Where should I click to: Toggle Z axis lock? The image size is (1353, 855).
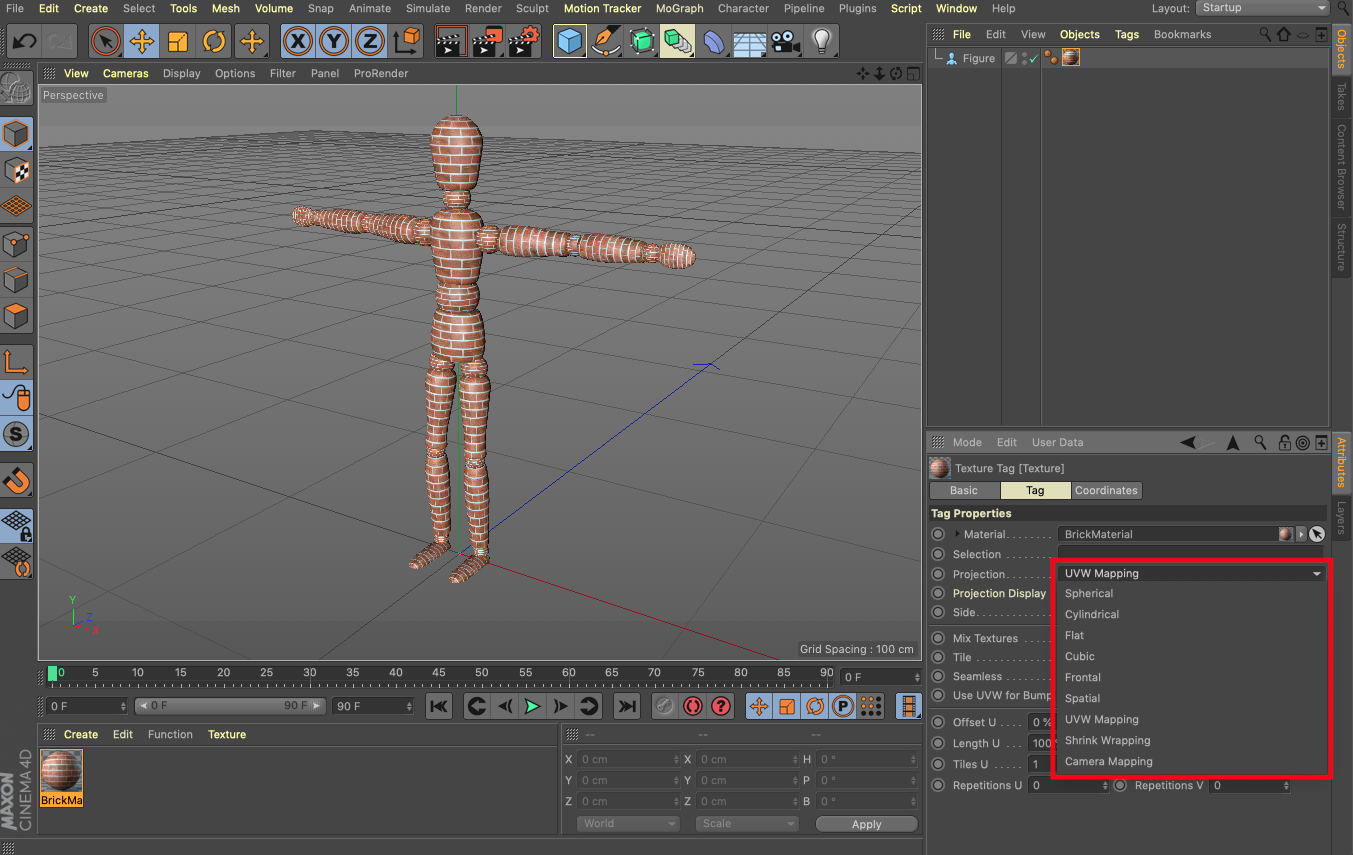(370, 42)
